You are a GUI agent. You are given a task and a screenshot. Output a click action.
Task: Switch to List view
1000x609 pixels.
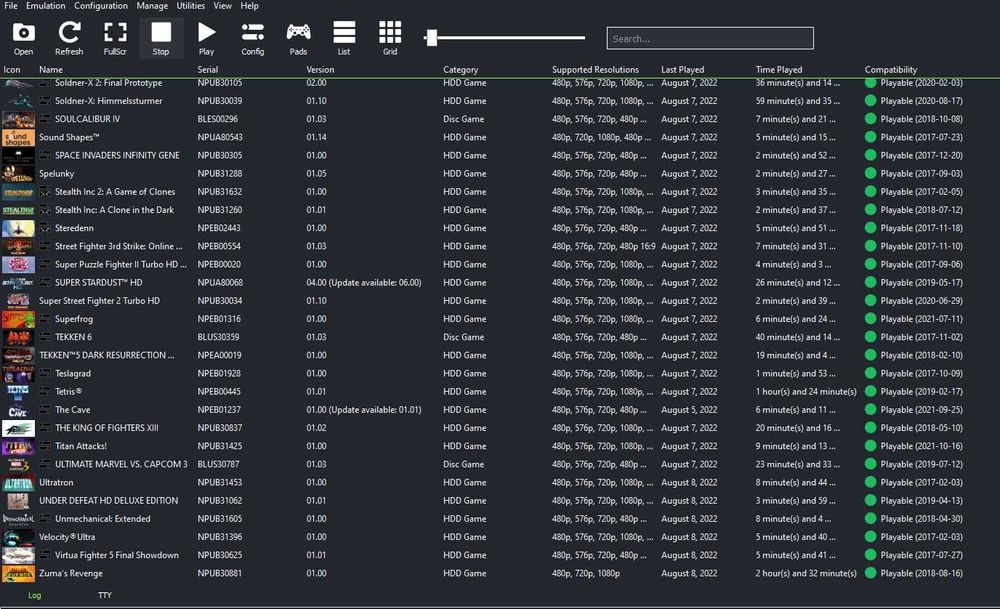coord(344,38)
